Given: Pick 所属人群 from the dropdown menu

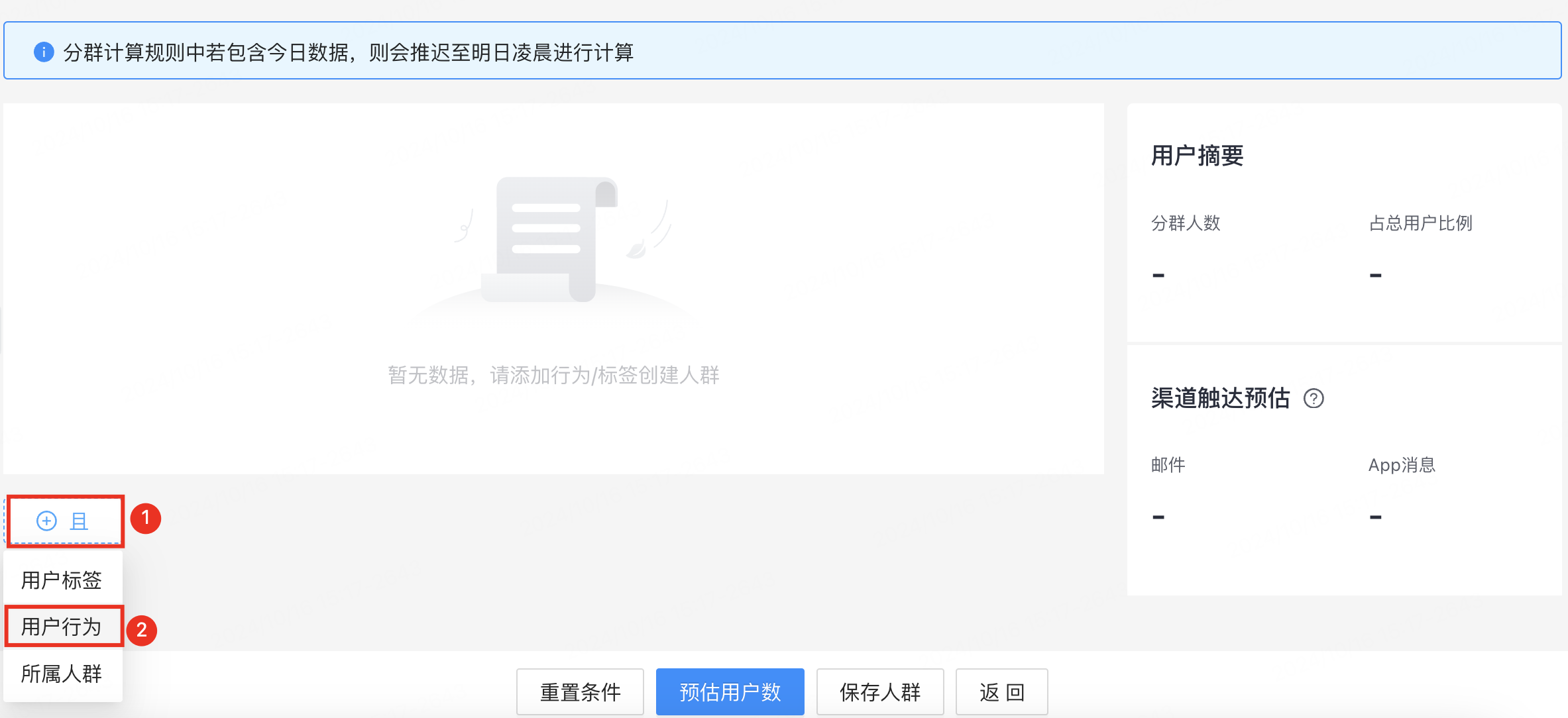Looking at the screenshot, I should click(x=62, y=674).
